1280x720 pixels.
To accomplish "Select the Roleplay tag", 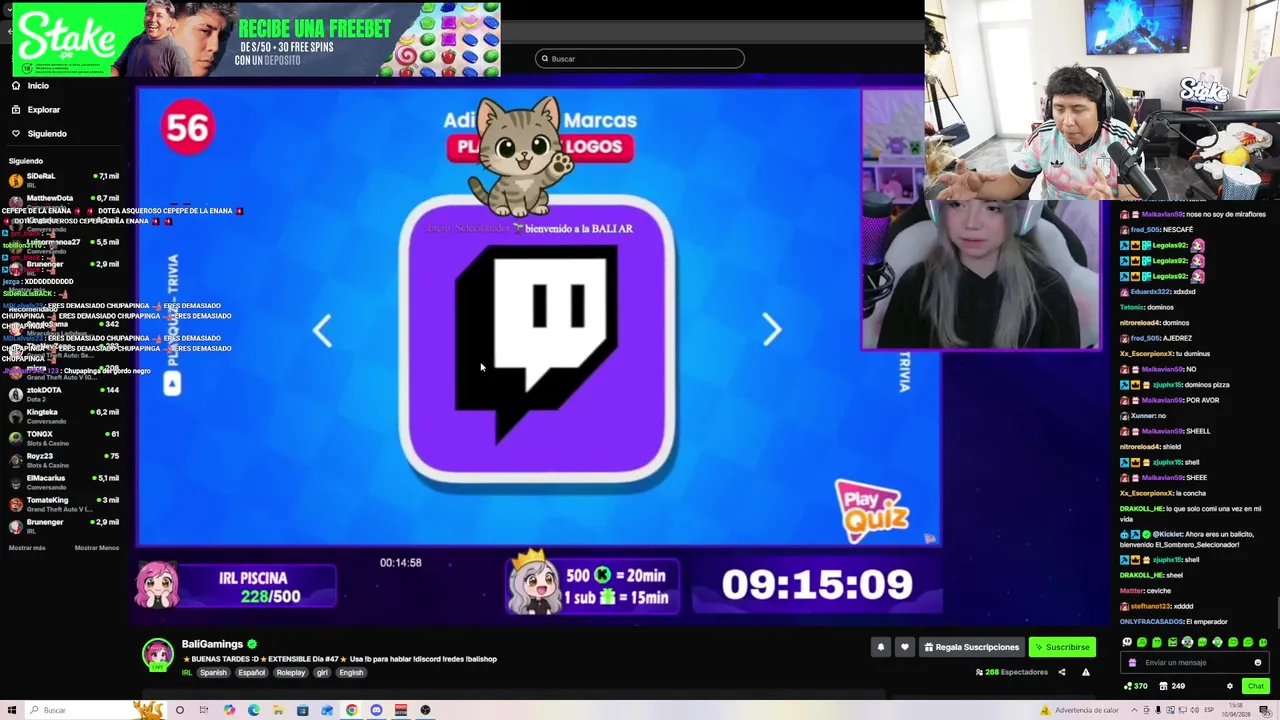I will click(x=291, y=673).
